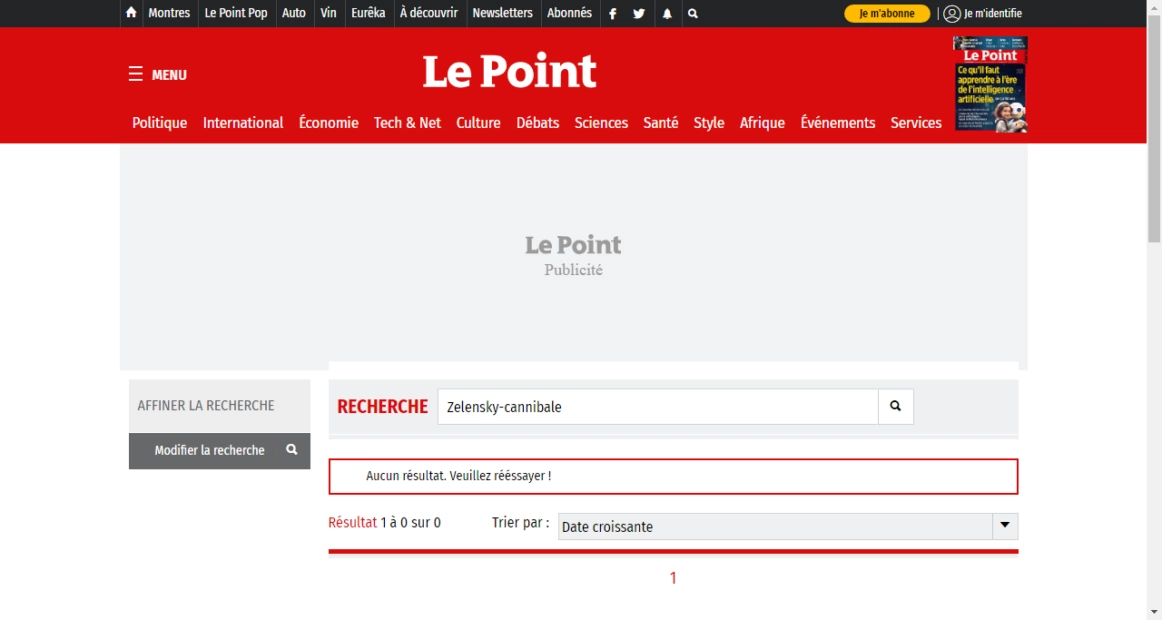
Task: Open the Eurêka section
Action: 368,13
